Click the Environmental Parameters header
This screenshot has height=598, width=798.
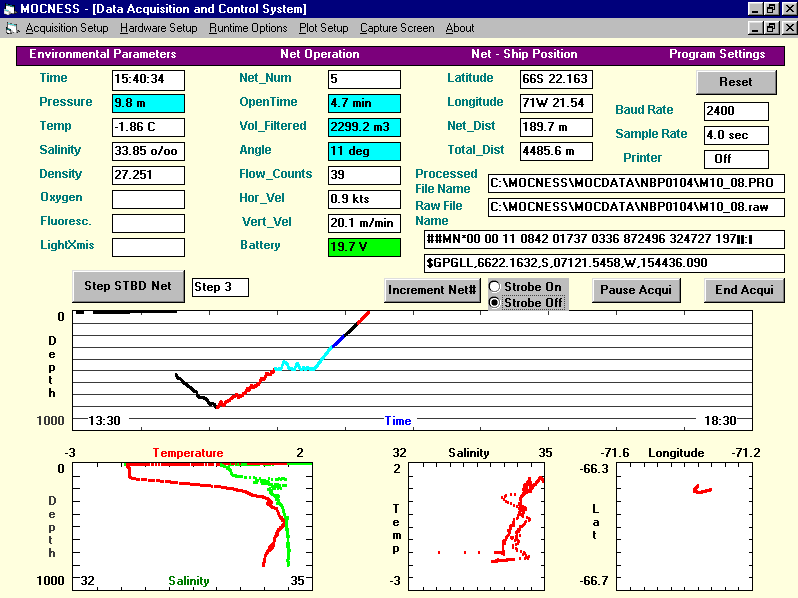103,54
